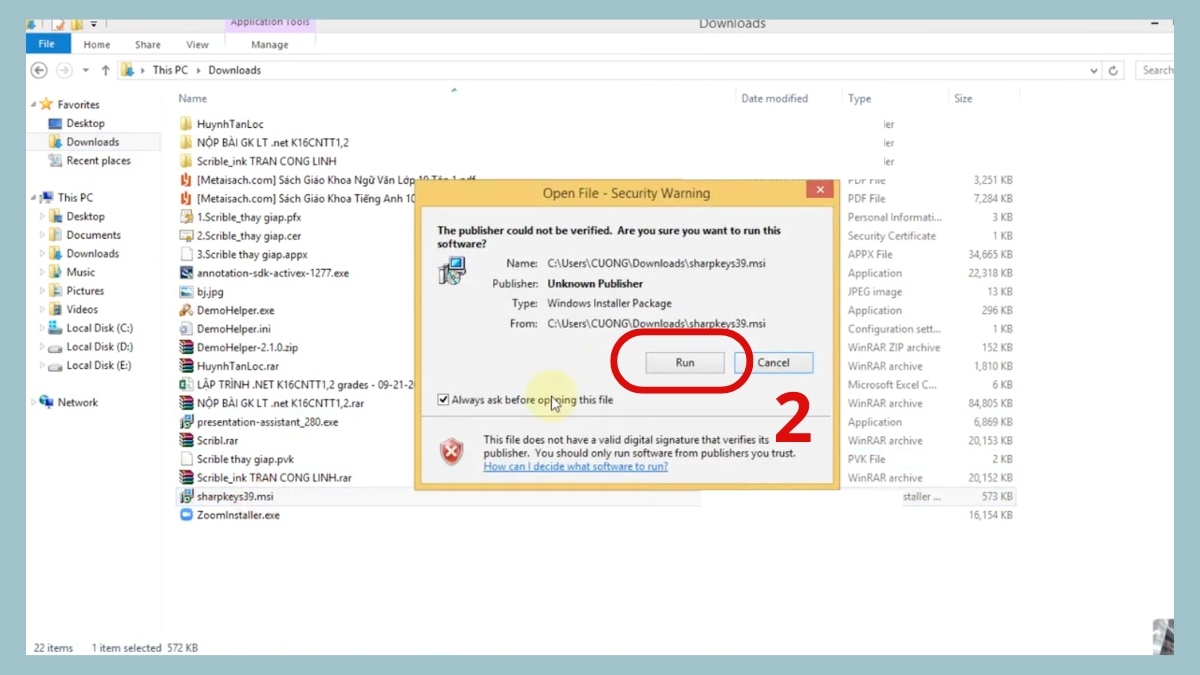Select the HuynhTanLoc folder icon

coord(186,124)
